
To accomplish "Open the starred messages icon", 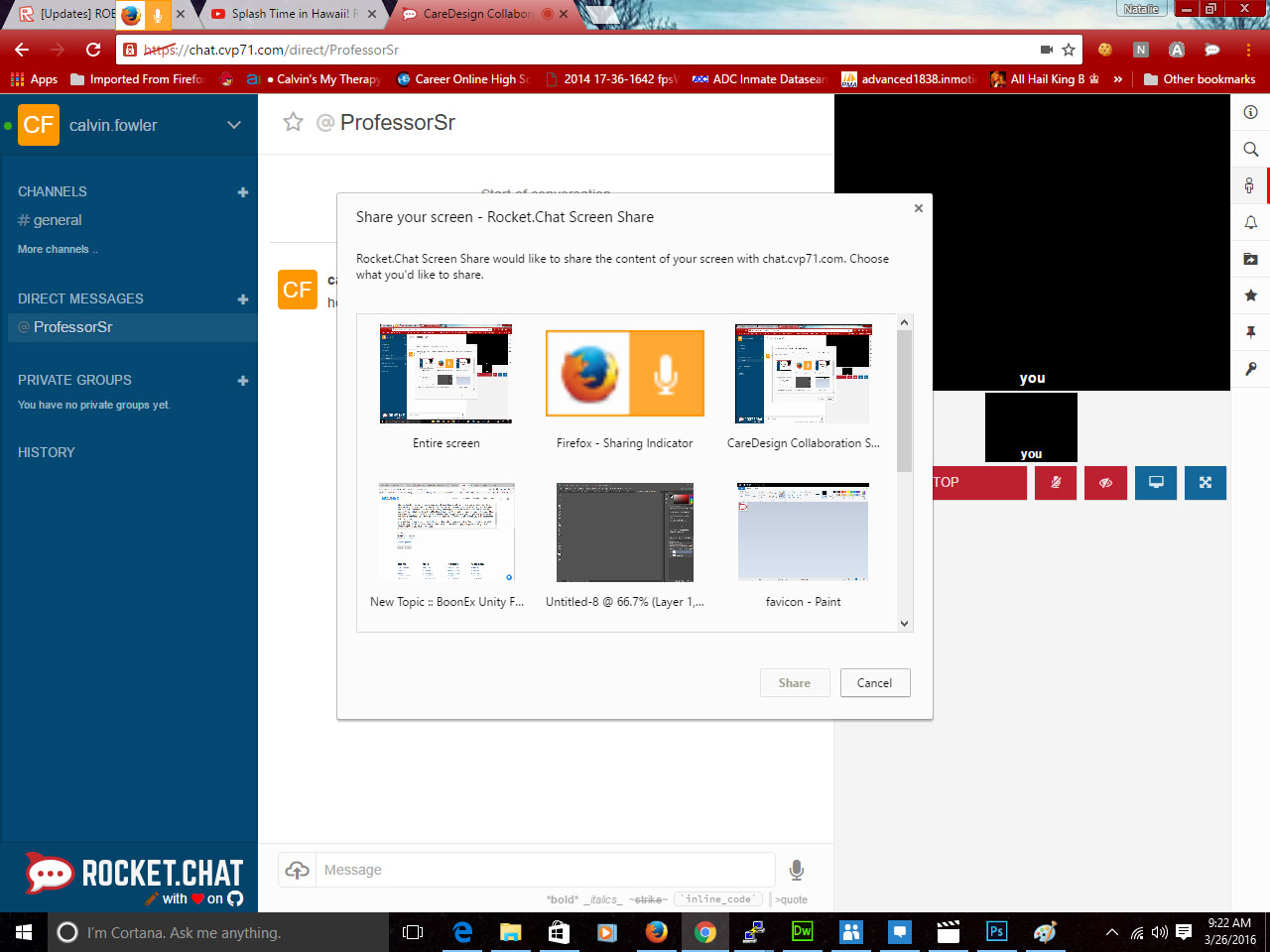I will pyautogui.click(x=1250, y=296).
